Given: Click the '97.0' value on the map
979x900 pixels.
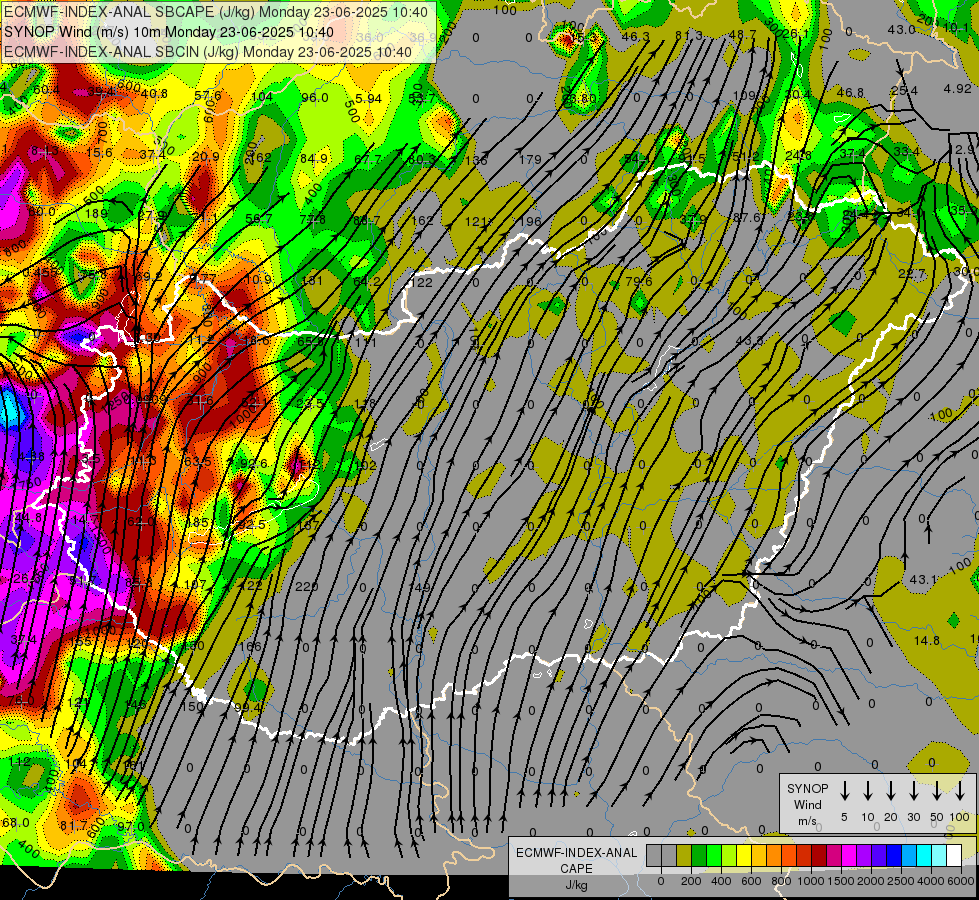Looking at the screenshot, I should (131, 826).
